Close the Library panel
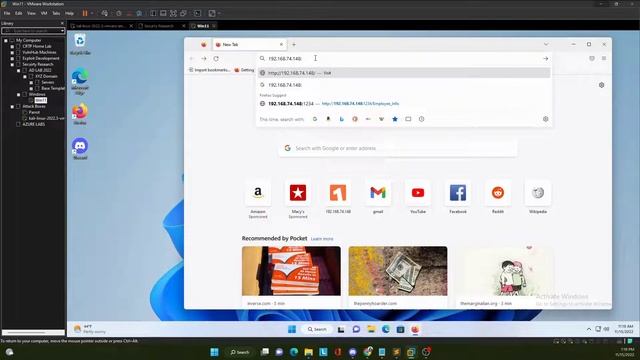Image resolution: width=640 pixels, height=360 pixels. pos(62,23)
